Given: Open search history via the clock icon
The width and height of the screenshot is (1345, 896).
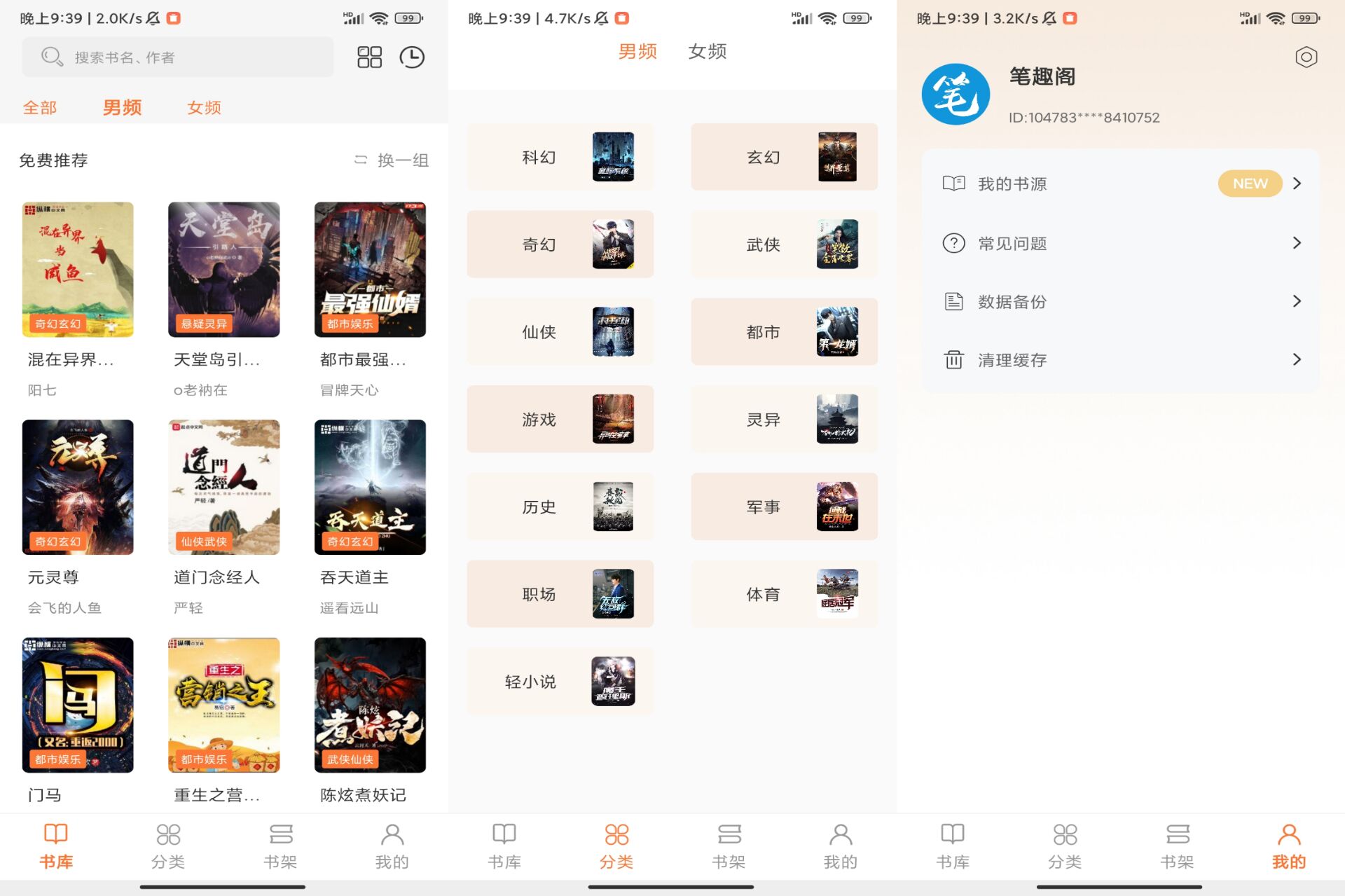Looking at the screenshot, I should coord(413,57).
